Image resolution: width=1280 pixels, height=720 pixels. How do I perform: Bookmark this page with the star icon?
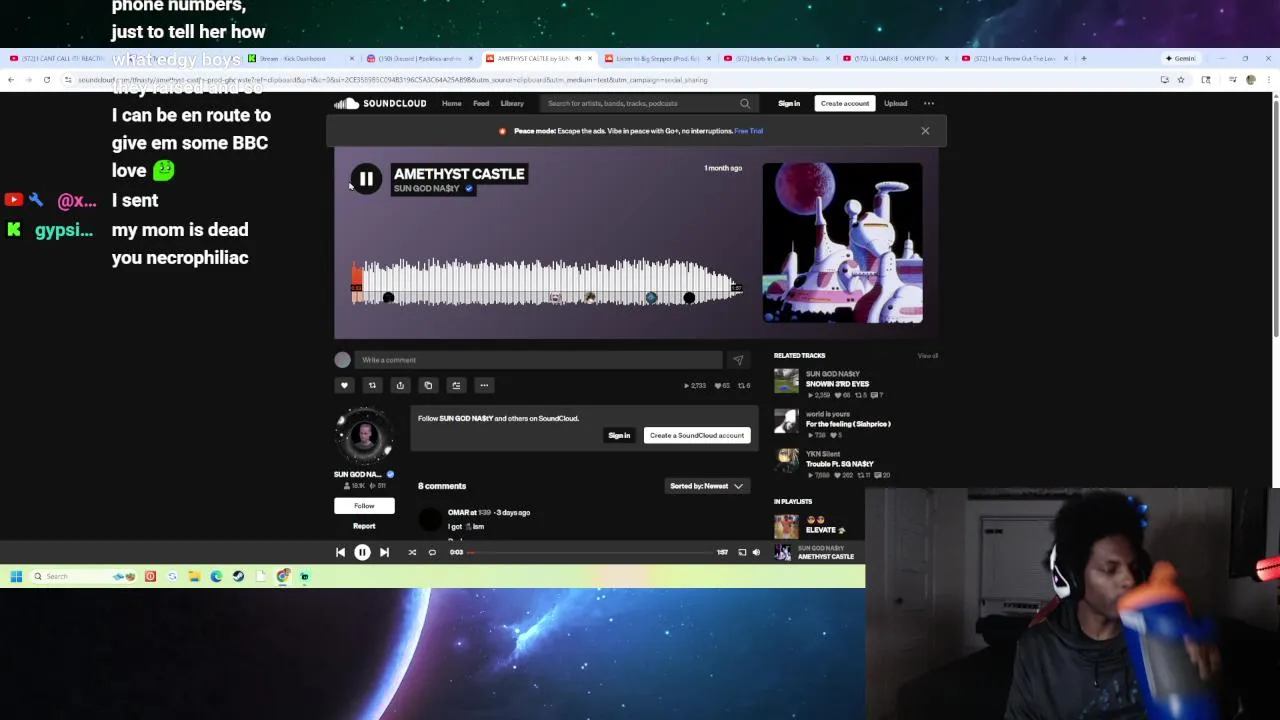(1181, 80)
